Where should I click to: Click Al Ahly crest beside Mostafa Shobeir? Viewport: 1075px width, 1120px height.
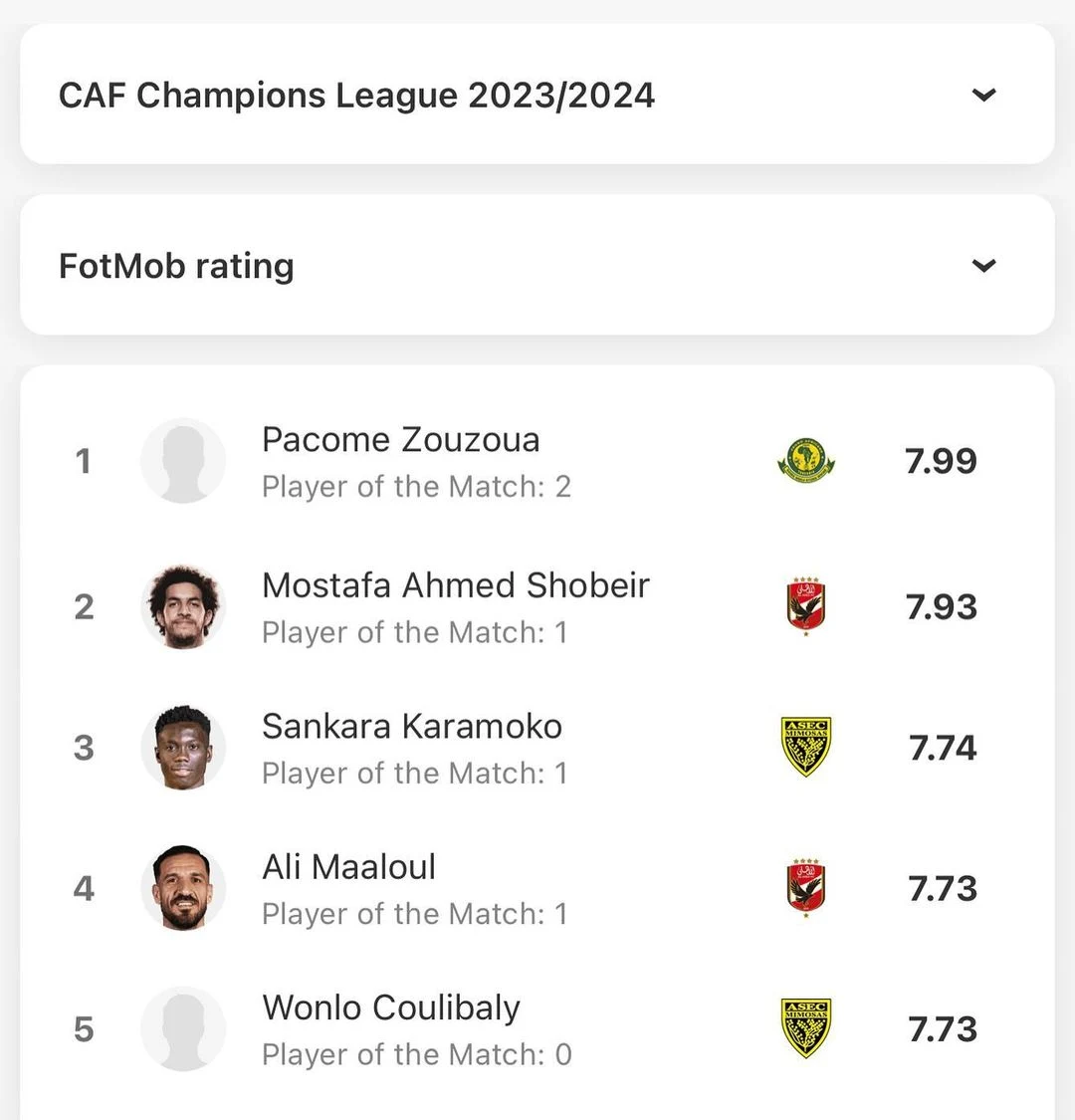[805, 605]
